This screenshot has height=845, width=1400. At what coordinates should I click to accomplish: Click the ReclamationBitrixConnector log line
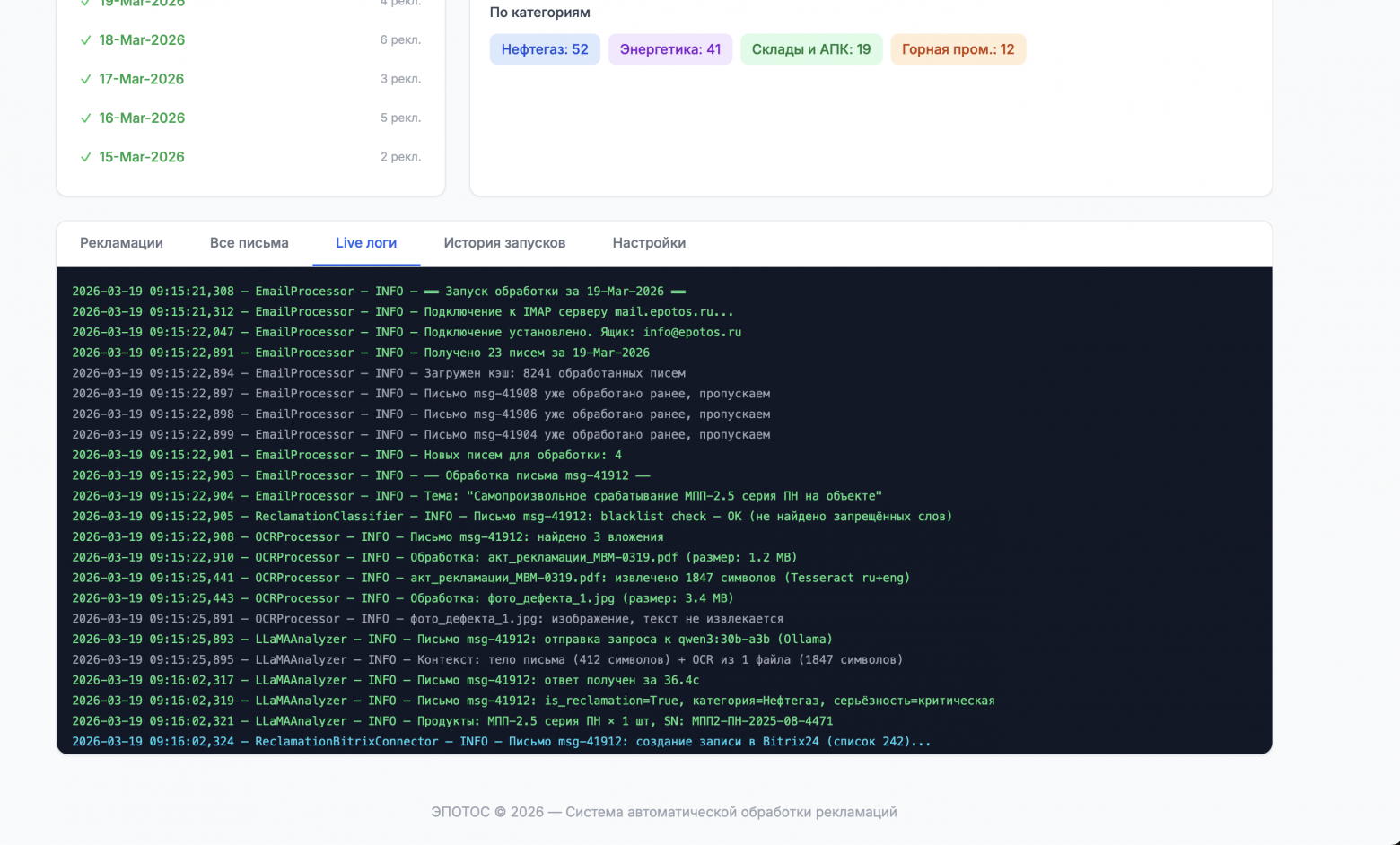(x=501, y=742)
